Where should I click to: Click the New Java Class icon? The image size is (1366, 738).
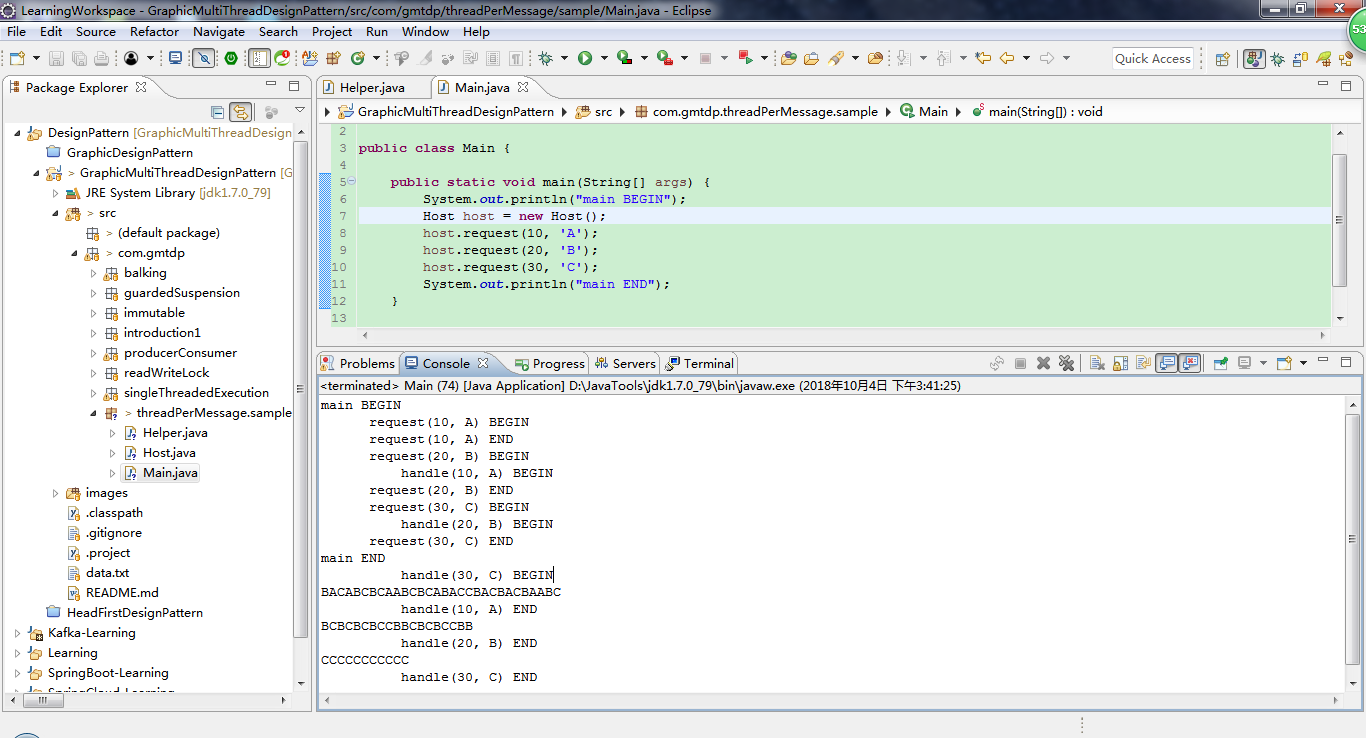(x=357, y=59)
